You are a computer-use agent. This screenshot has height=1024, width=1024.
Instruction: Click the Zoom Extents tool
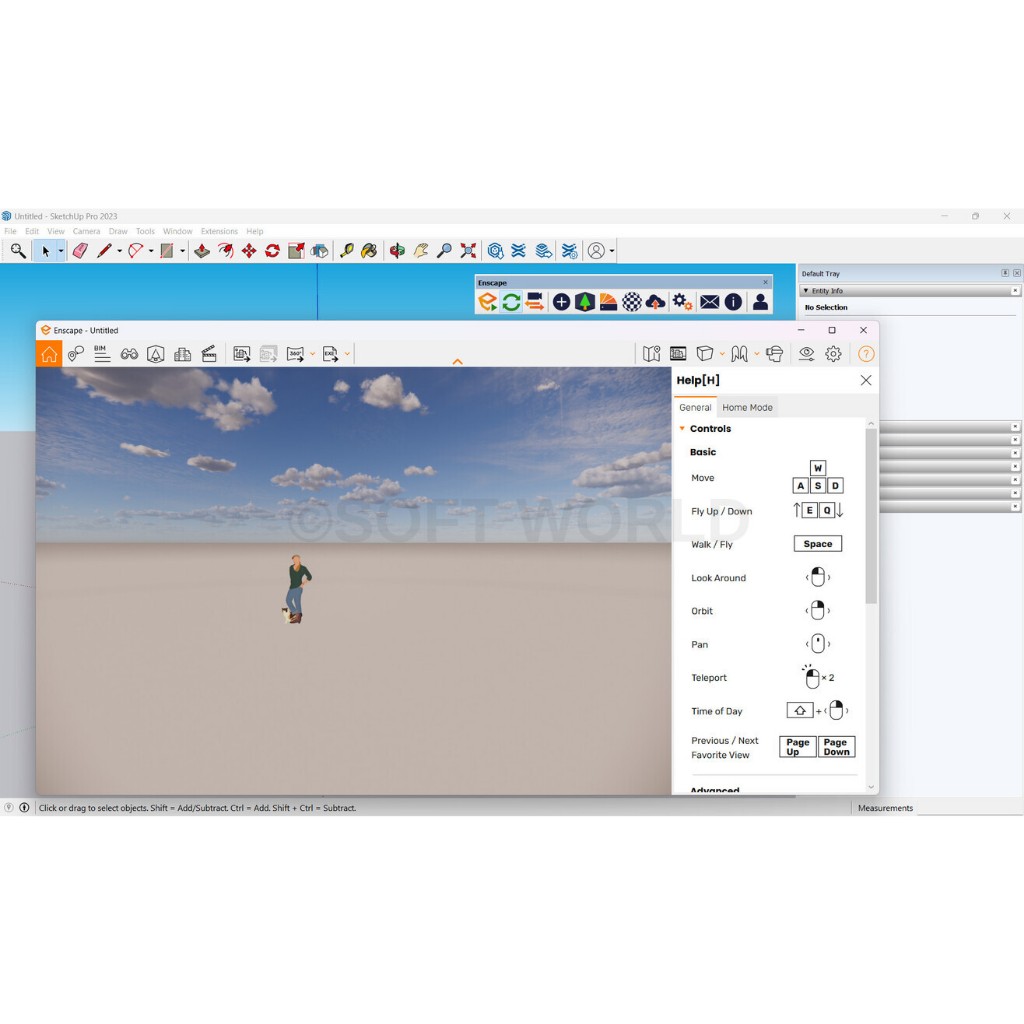coord(468,251)
